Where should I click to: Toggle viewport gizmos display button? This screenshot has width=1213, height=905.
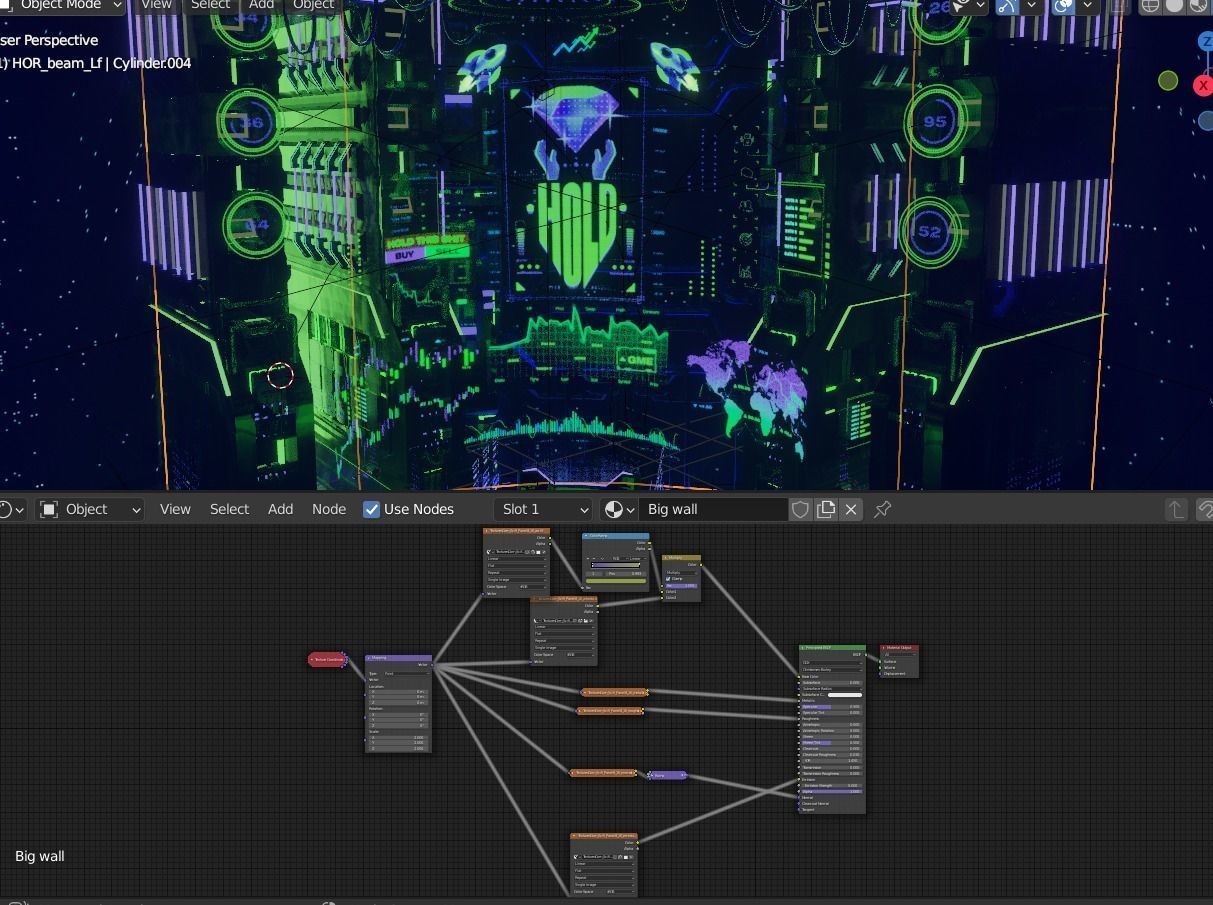(1006, 6)
